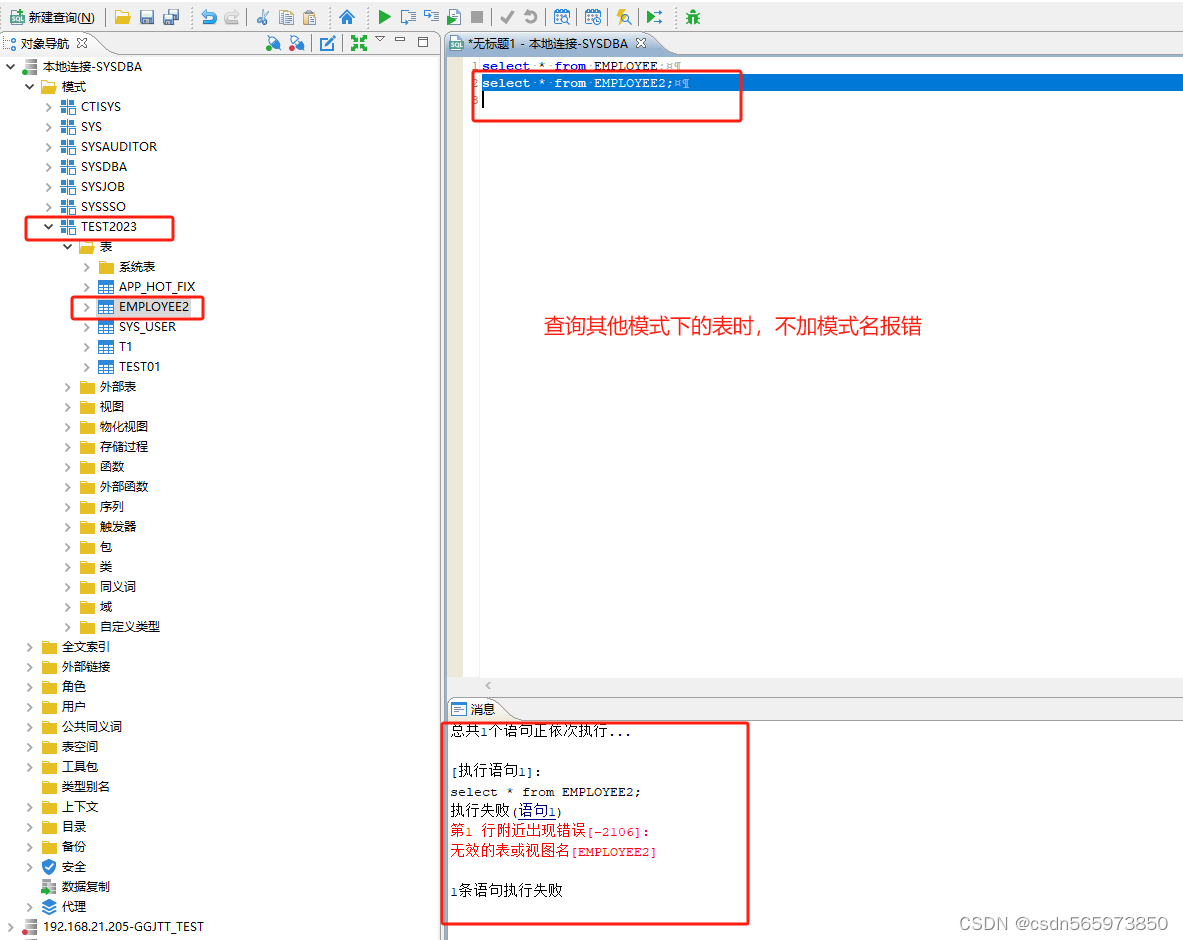1183x940 pixels.
Task: Commit the transaction with the checkmark icon
Action: (505, 17)
